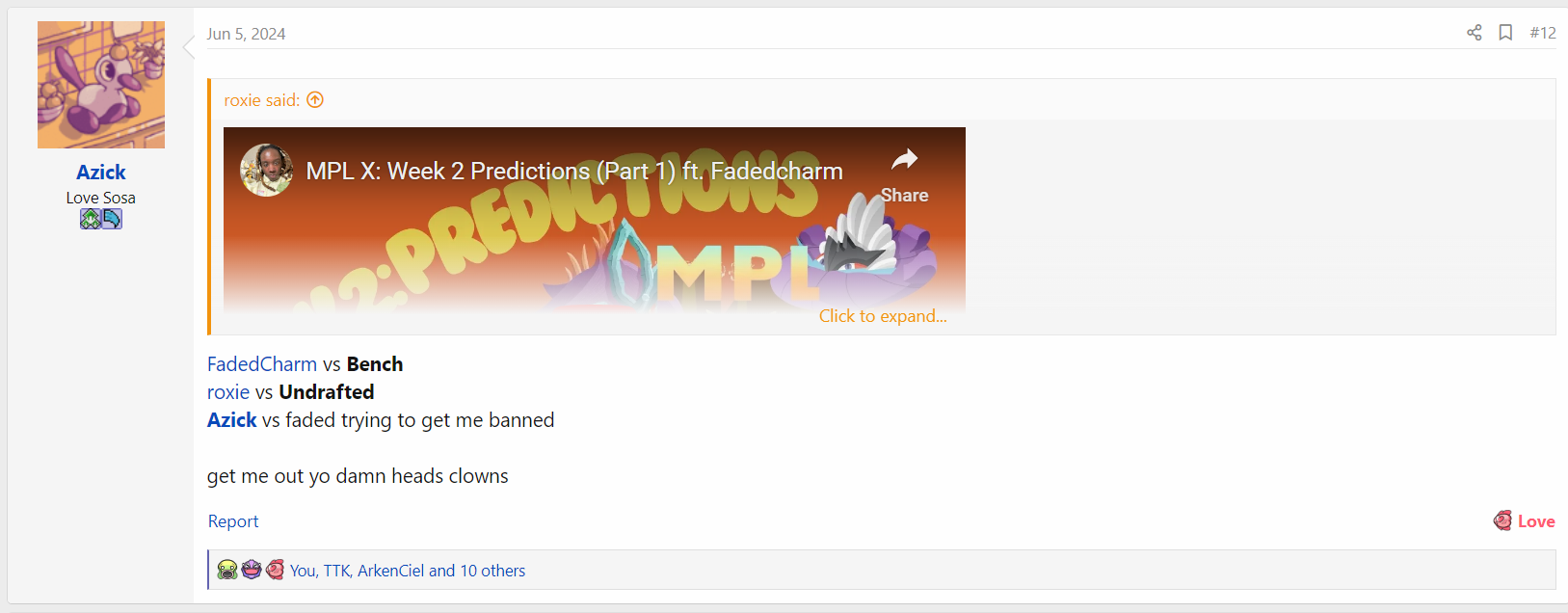Open the FadedCharm mention link

[x=262, y=364]
